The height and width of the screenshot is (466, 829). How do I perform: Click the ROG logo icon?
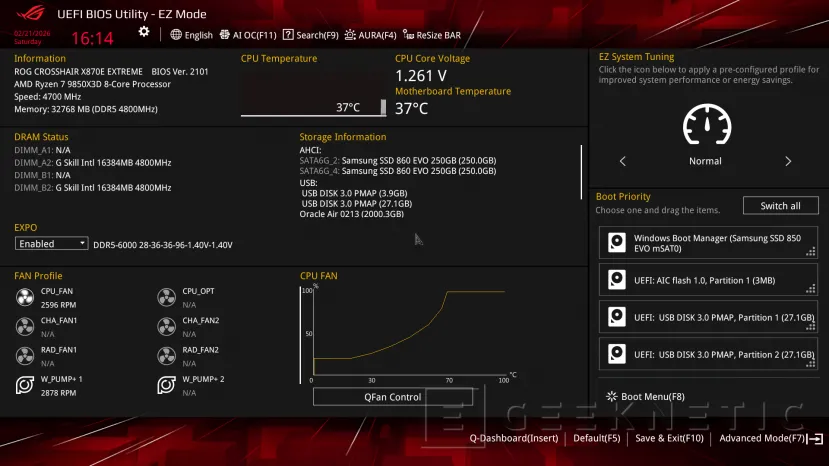pos(30,13)
